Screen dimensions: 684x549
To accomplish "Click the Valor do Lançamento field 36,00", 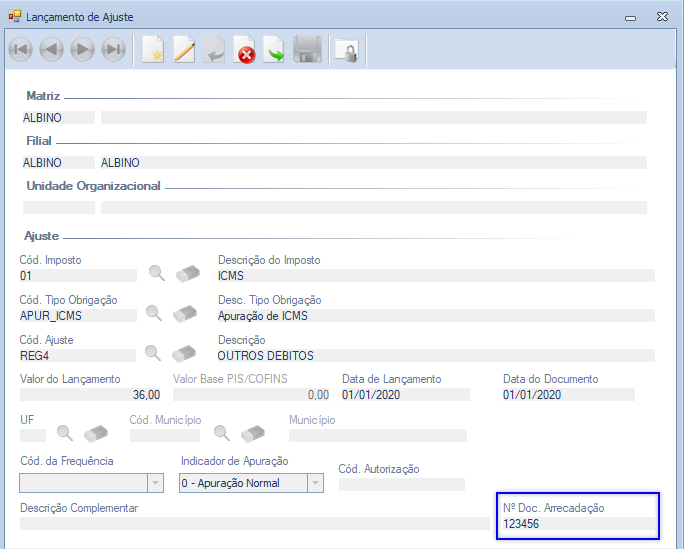I will point(90,395).
